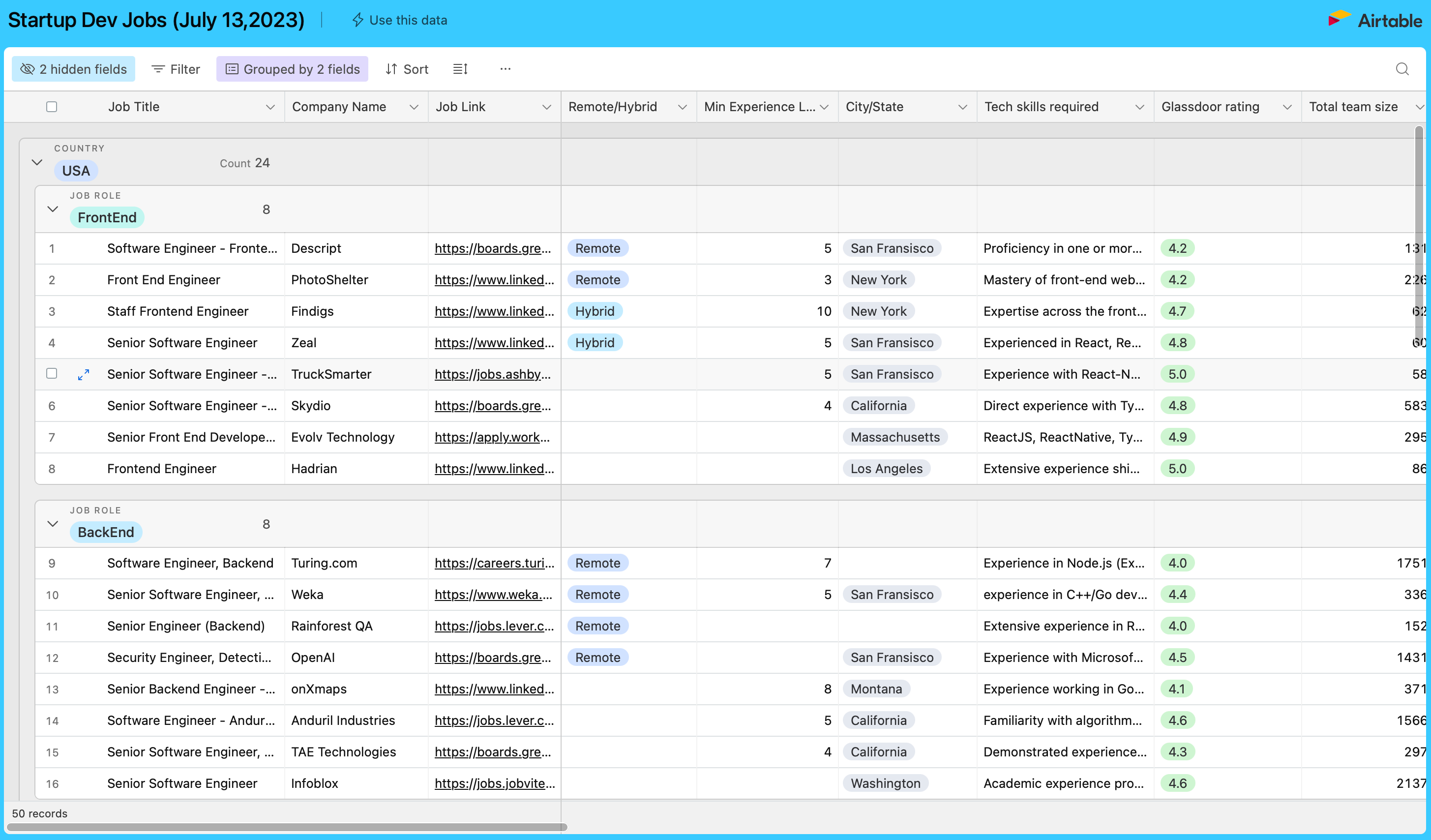
Task: Open Descript job link
Action: click(493, 248)
